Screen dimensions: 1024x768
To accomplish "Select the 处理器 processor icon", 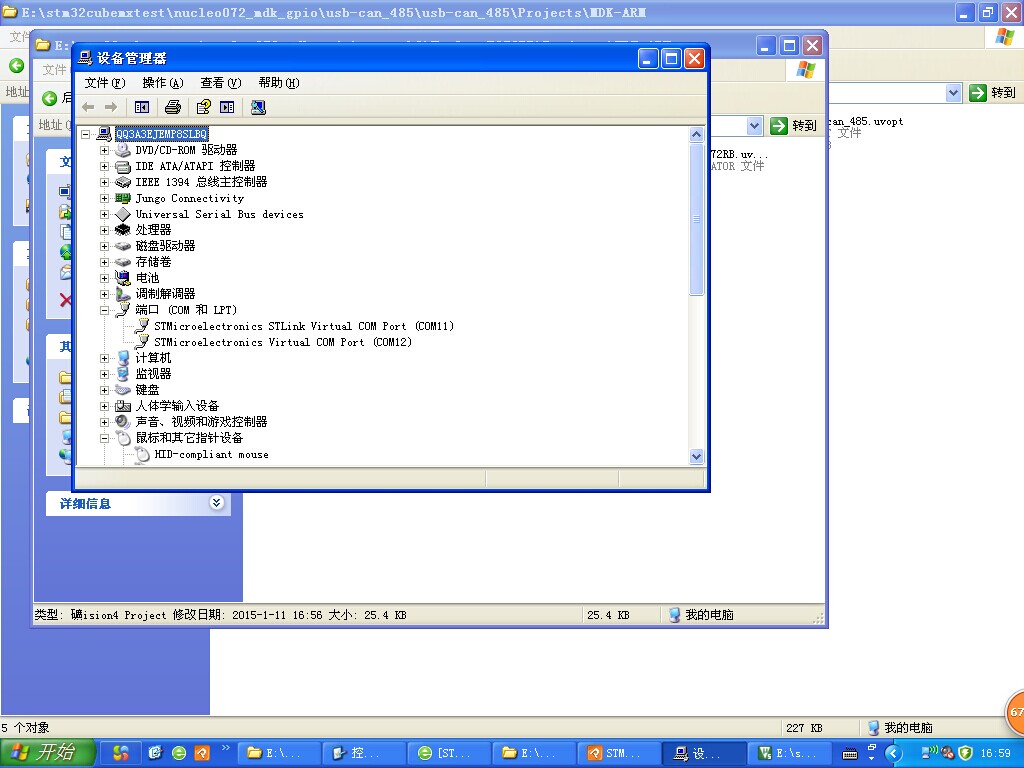I will tap(123, 230).
